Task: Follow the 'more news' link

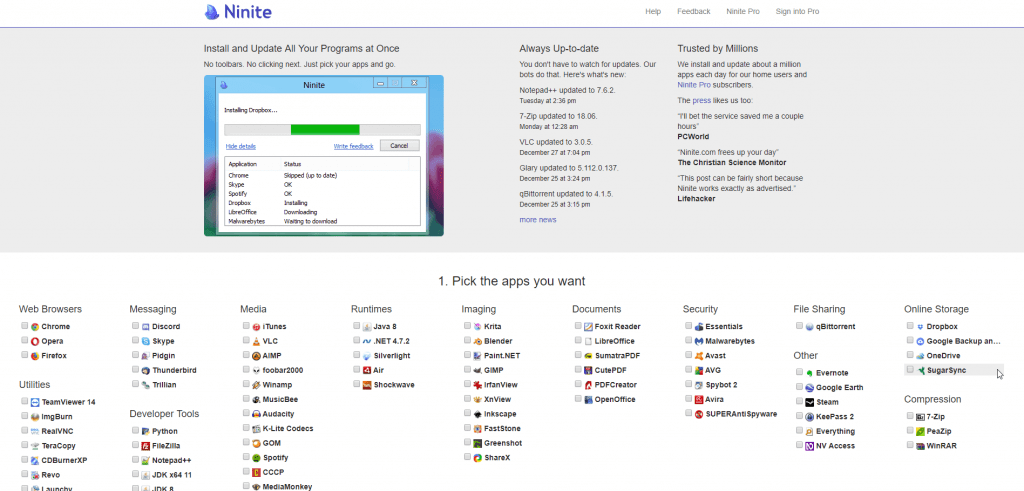Action: point(537,220)
